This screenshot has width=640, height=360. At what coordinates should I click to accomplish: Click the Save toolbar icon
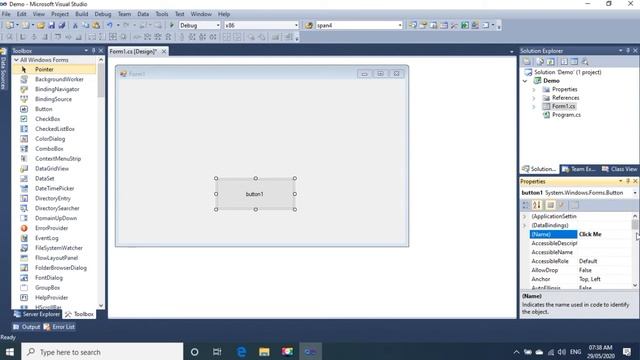point(52,25)
